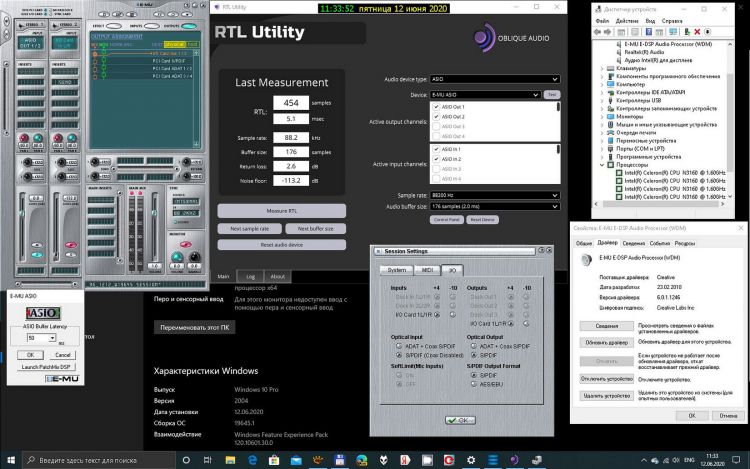Open Файл menu in Device Manager
This screenshot has height=469, width=750.
pos(602,21)
